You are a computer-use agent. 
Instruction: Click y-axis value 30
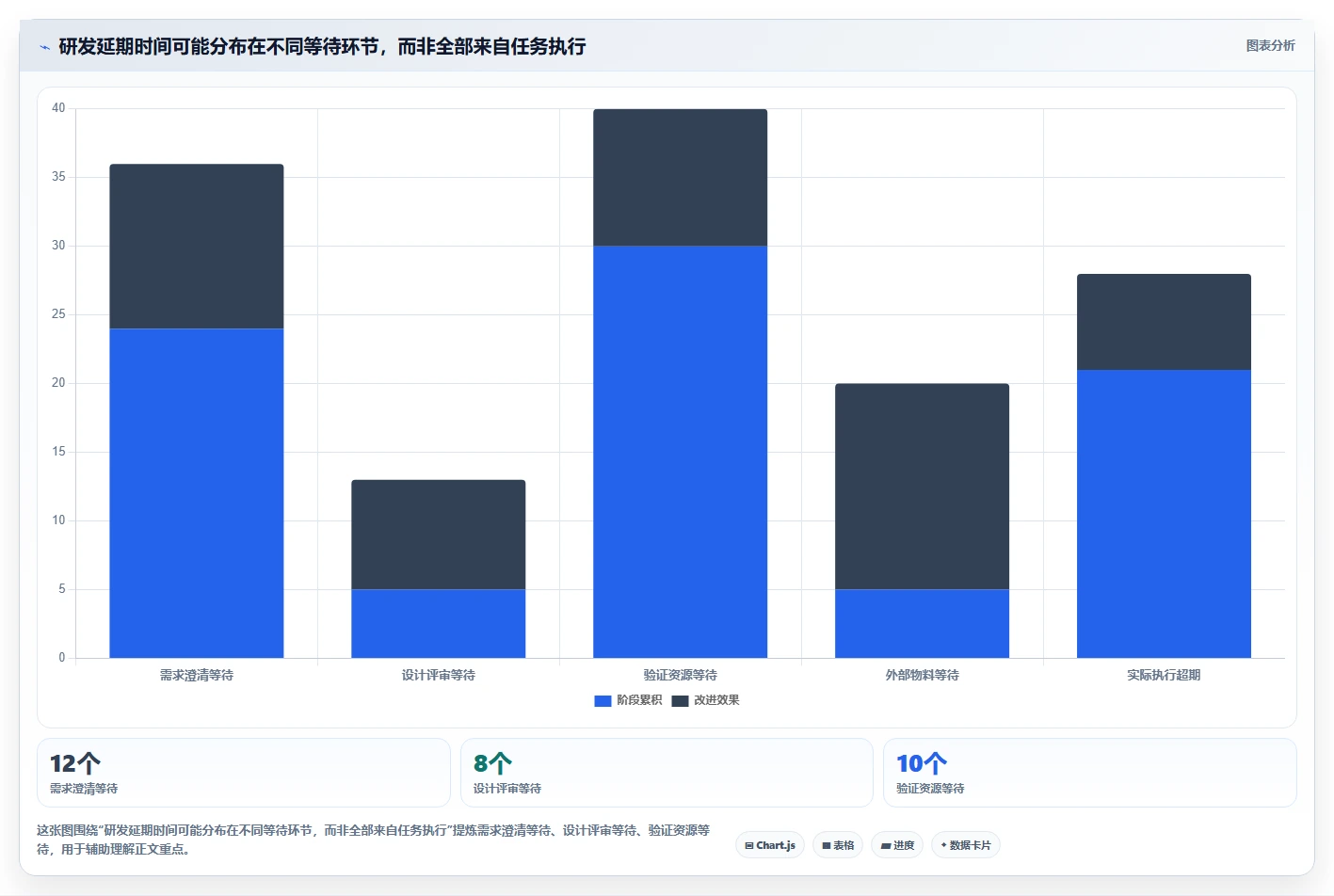click(x=58, y=246)
